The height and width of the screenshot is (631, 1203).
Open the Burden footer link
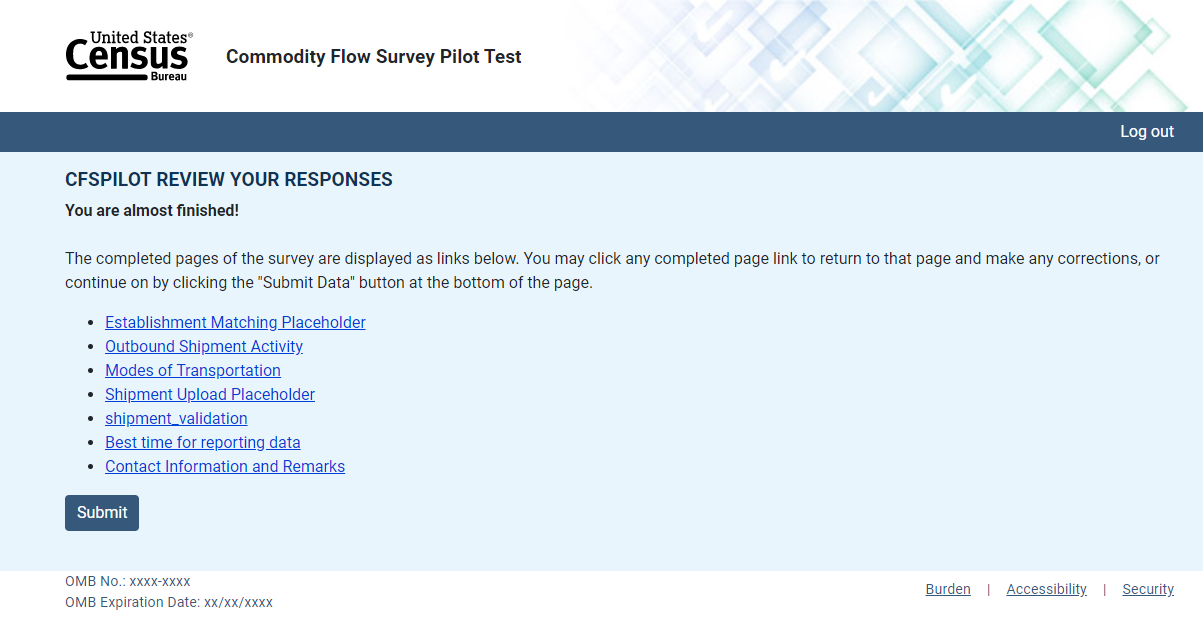coord(948,590)
